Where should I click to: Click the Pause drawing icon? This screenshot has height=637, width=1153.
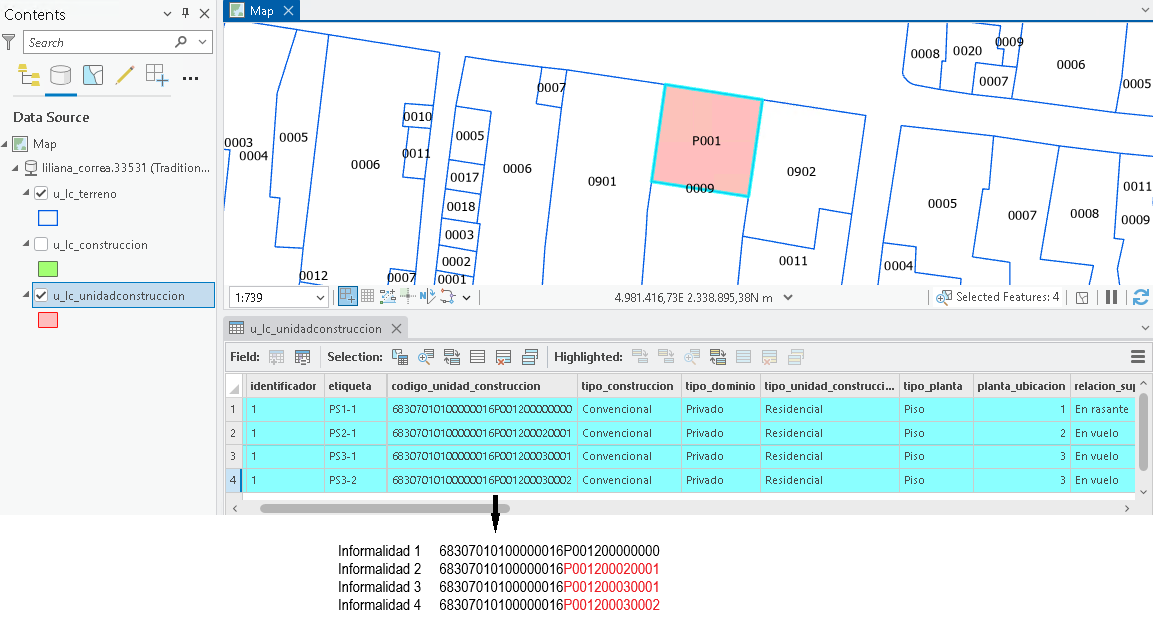[1111, 297]
